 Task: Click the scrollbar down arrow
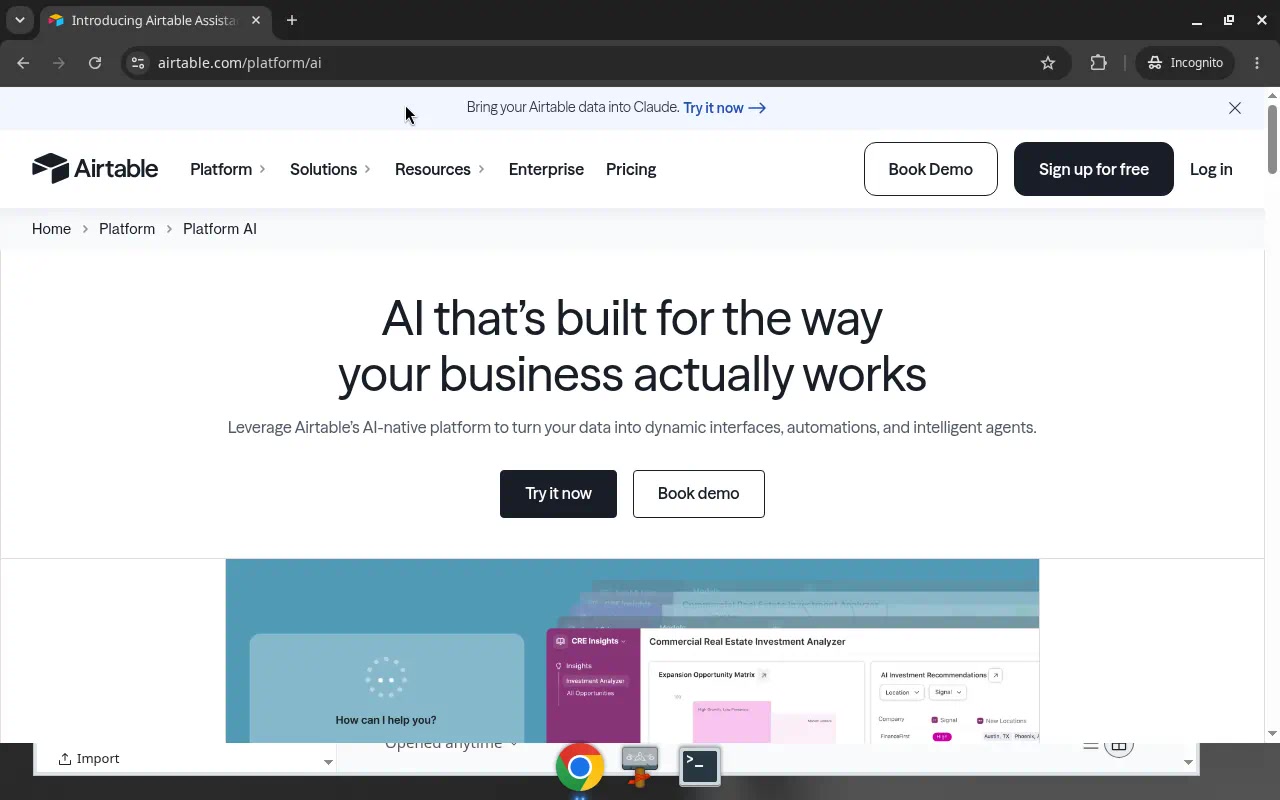click(1272, 733)
